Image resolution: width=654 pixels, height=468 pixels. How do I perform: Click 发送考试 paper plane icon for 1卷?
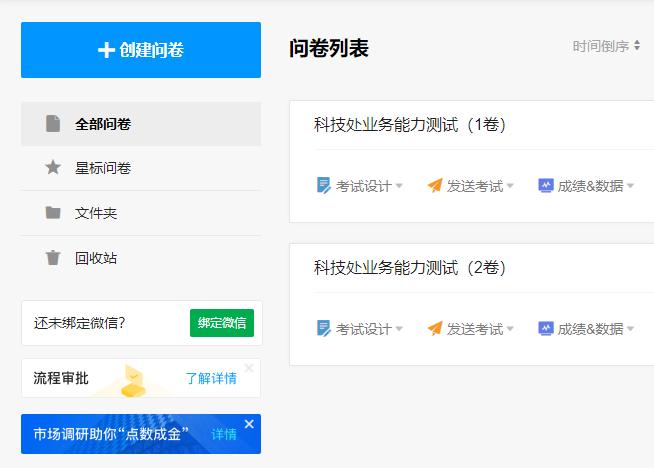[434, 185]
